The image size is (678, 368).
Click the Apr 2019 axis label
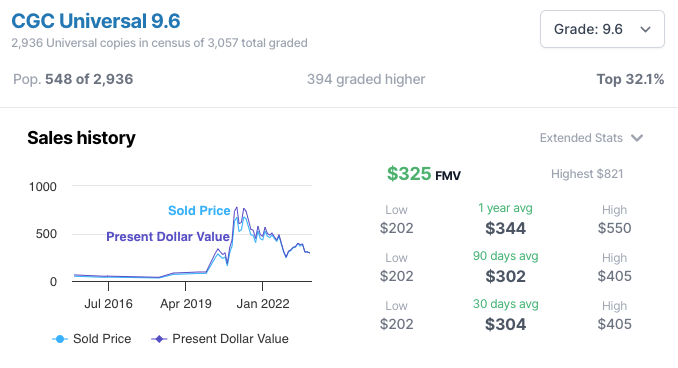186,304
